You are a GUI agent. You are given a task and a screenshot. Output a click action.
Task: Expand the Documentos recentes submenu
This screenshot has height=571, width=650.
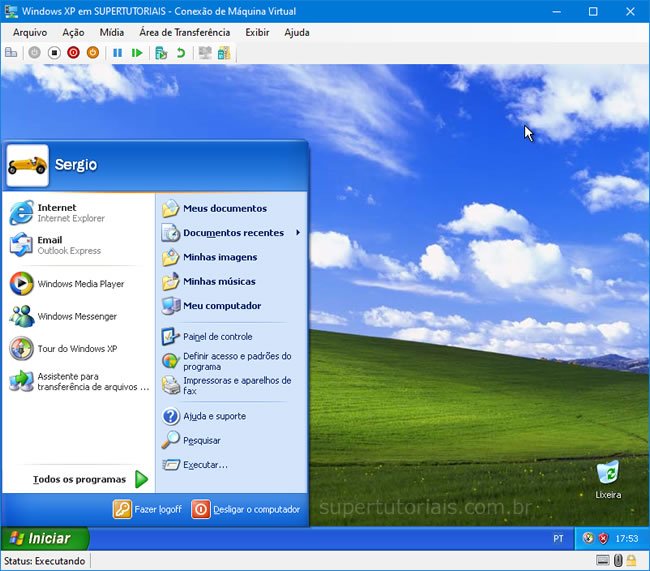[233, 233]
